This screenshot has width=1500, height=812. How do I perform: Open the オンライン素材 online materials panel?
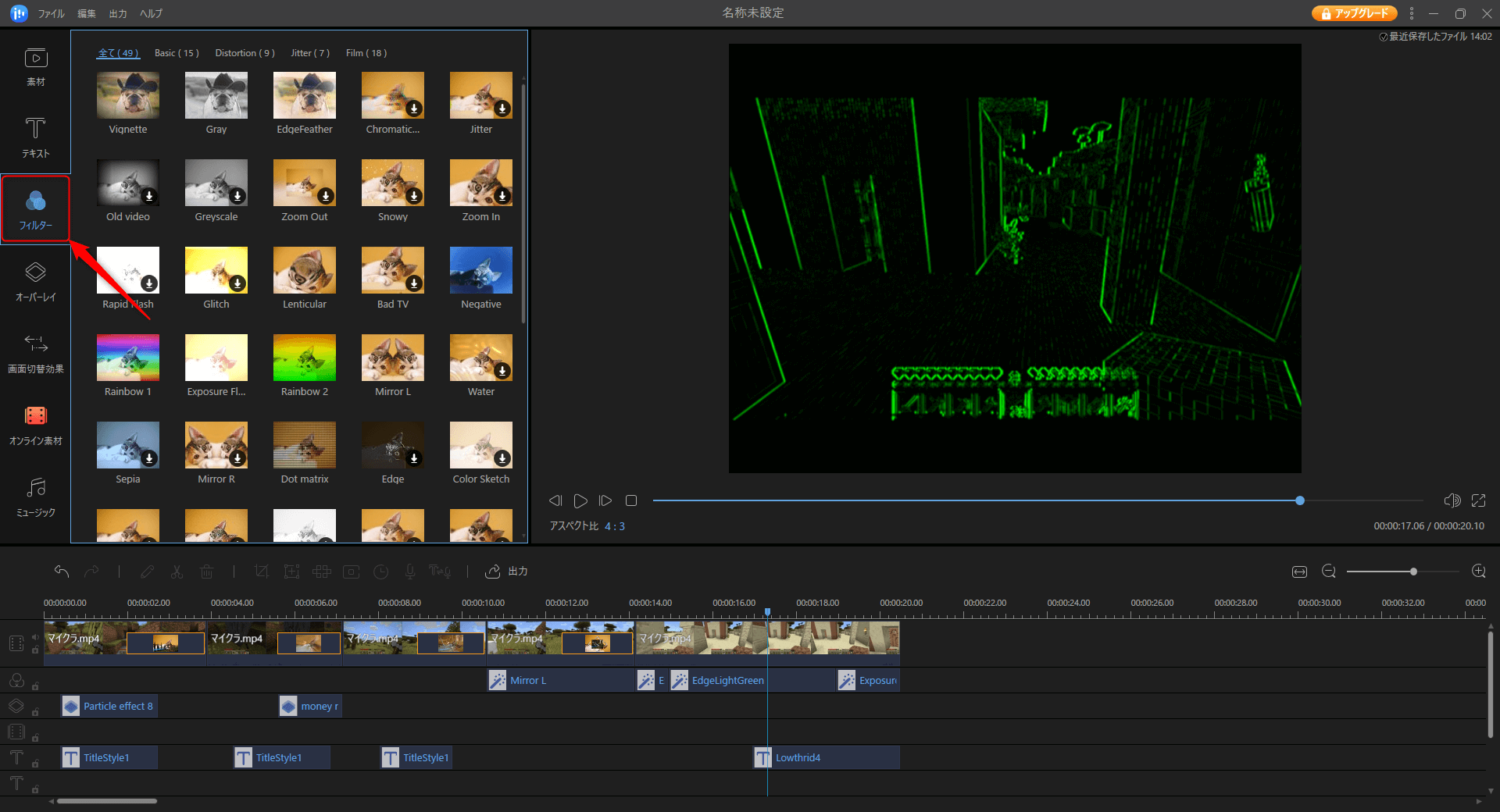(x=36, y=426)
